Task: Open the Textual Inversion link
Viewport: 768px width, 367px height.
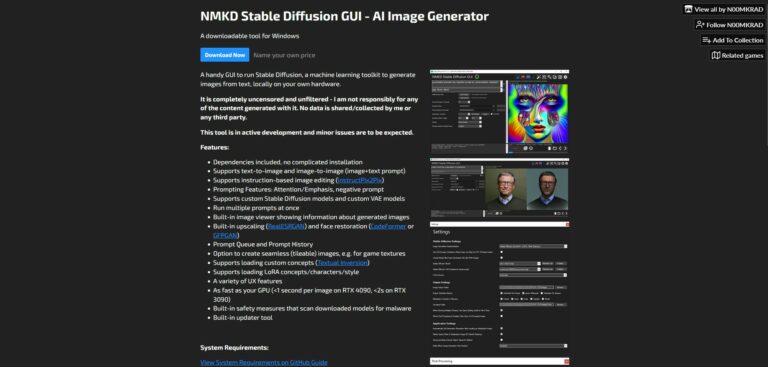Action: [x=342, y=263]
